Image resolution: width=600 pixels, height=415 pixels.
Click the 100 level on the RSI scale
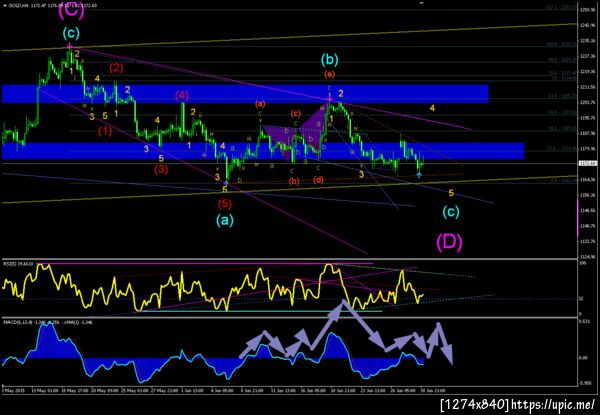click(581, 264)
